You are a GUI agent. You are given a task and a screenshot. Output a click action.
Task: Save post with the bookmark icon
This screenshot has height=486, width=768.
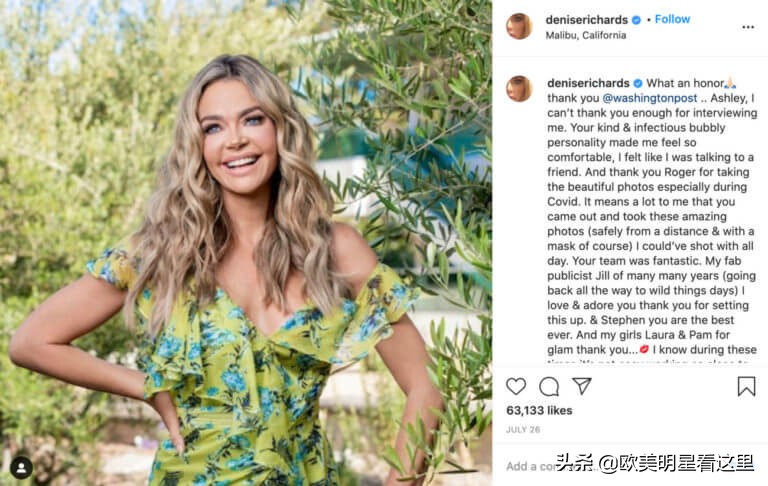tap(746, 386)
